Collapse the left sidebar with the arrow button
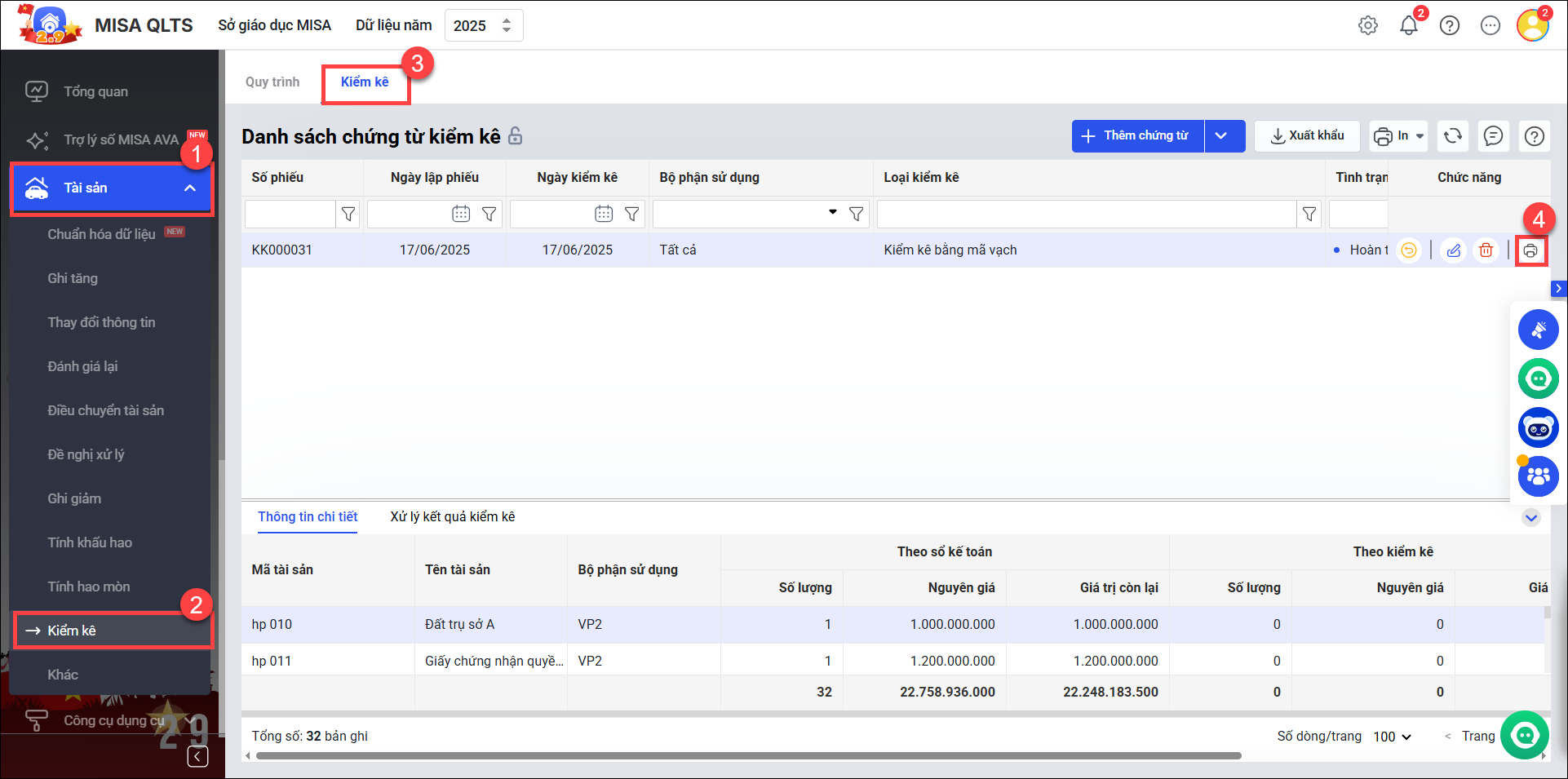Screen dimensions: 1568x779 (197, 756)
